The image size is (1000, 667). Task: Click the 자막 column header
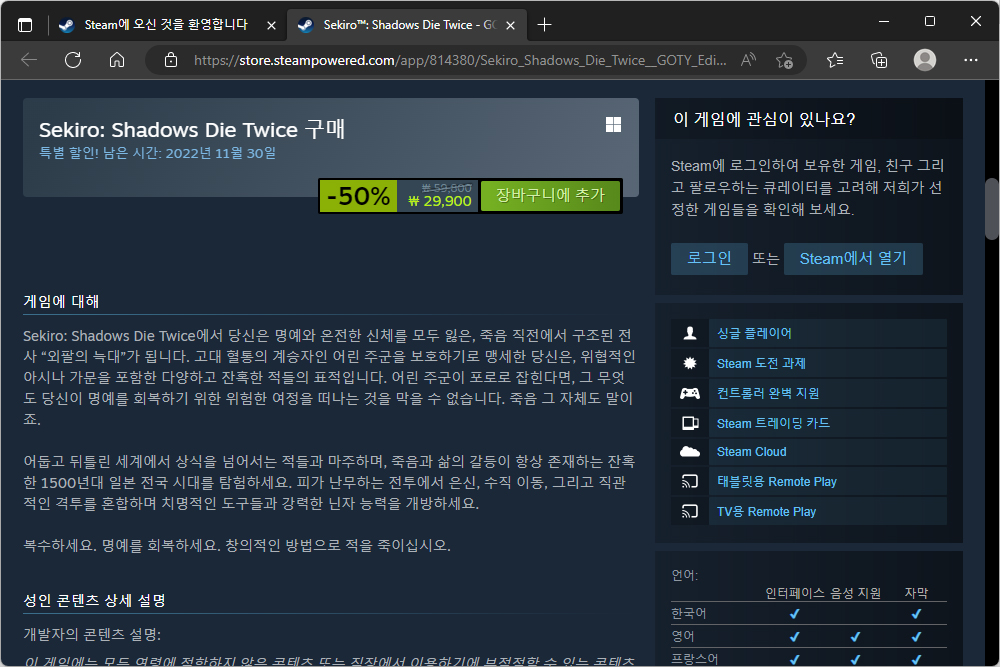point(916,593)
